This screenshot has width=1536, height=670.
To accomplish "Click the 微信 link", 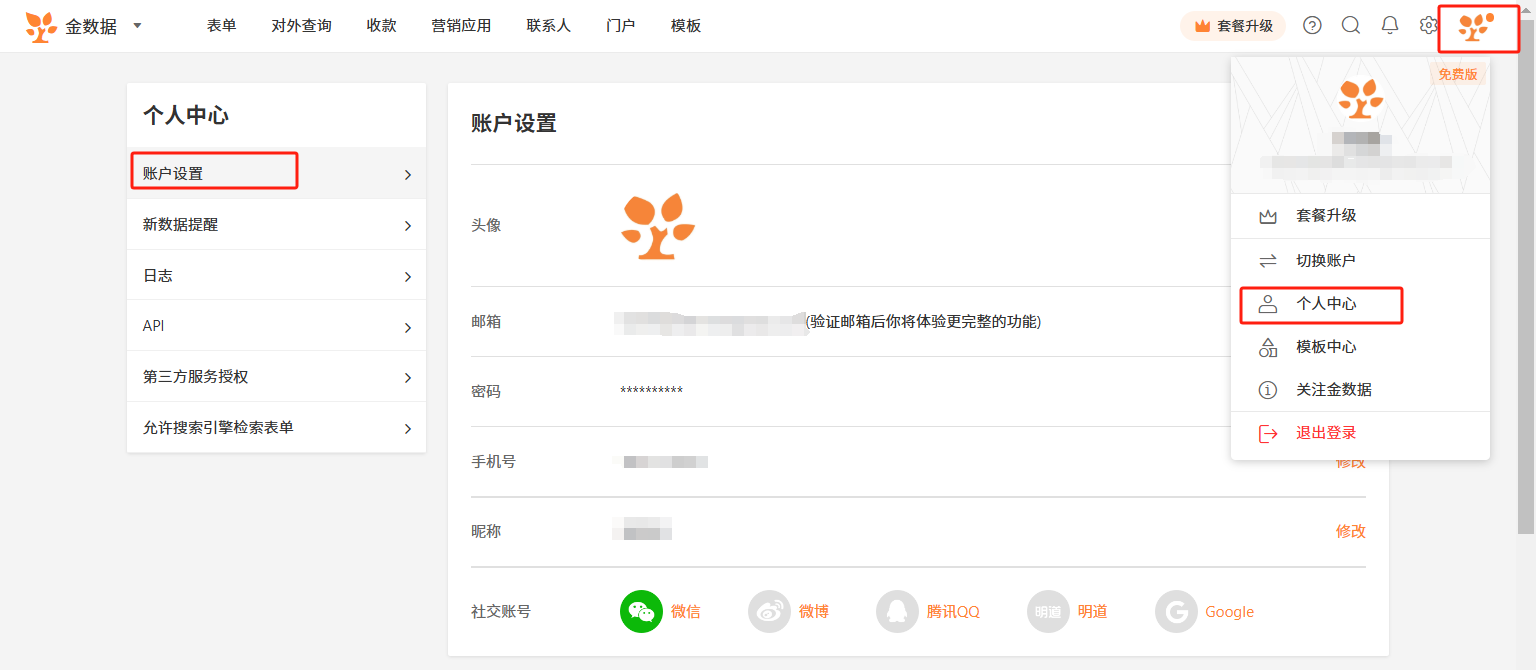I will [x=686, y=611].
